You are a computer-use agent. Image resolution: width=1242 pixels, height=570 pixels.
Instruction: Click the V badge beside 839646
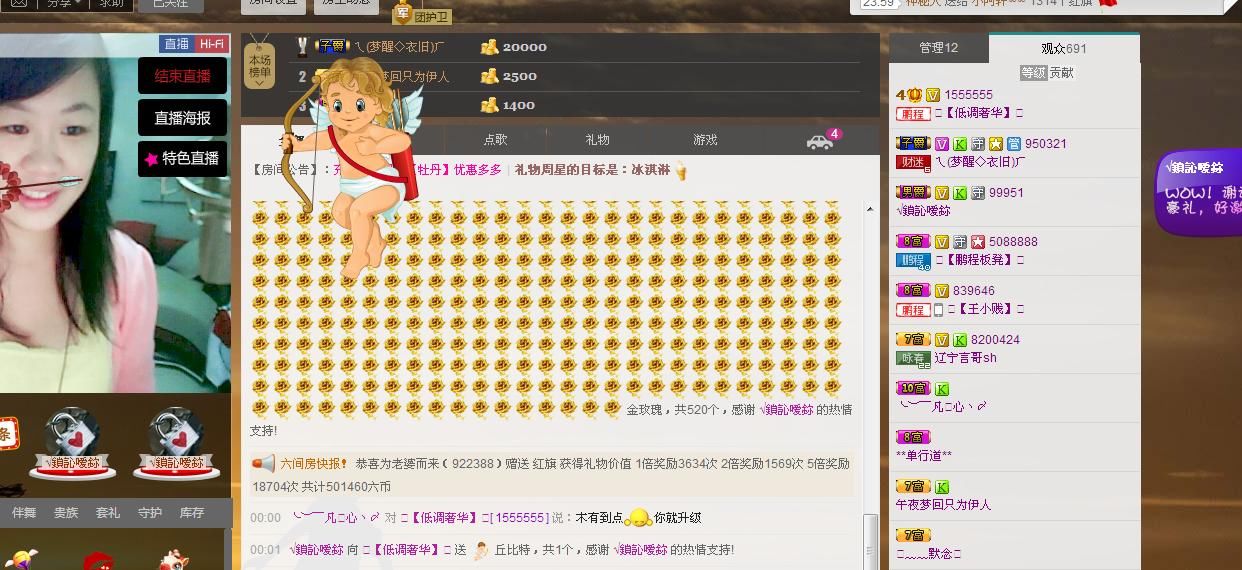pyautogui.click(x=941, y=291)
